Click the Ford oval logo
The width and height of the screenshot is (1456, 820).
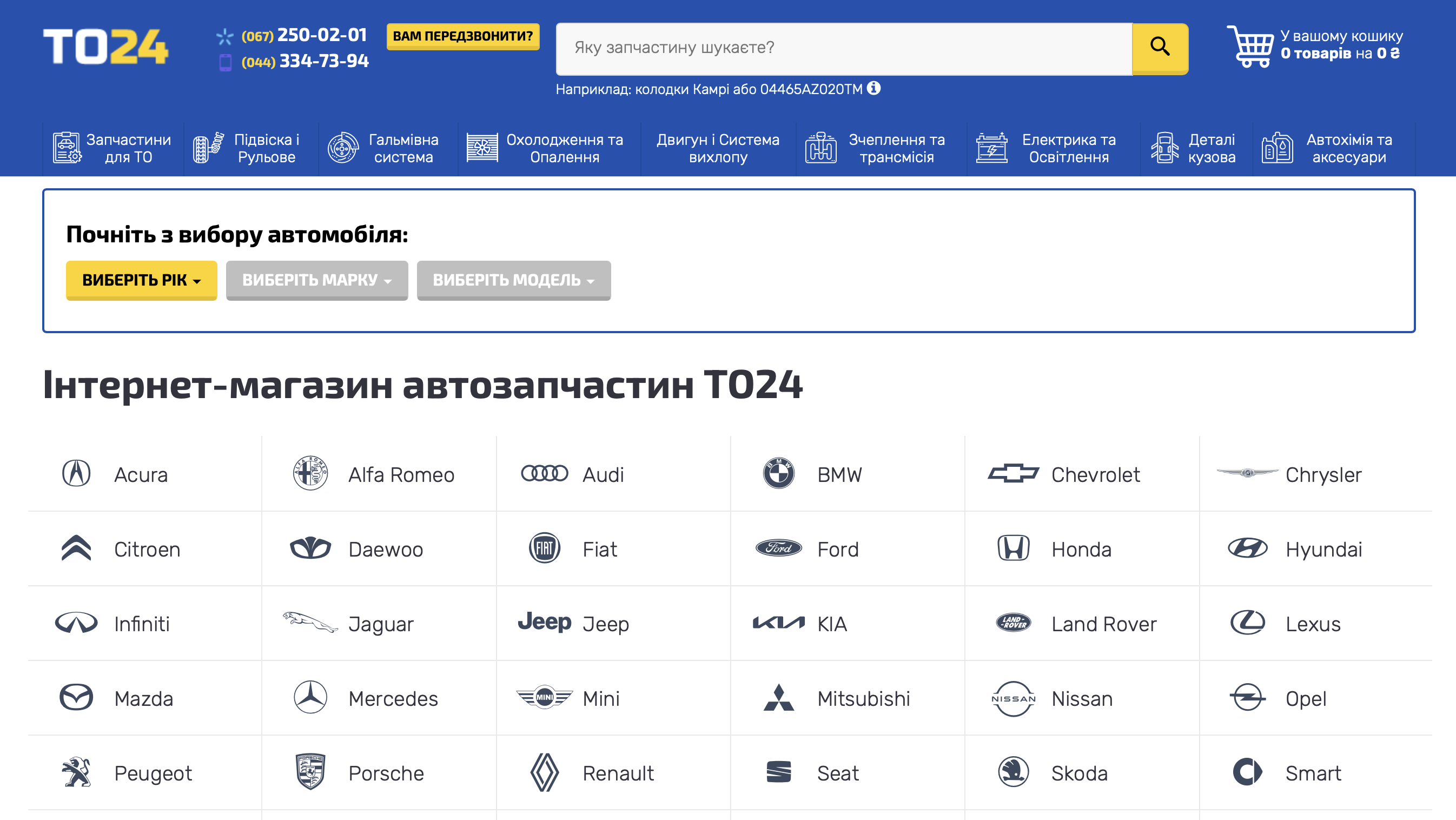click(778, 548)
